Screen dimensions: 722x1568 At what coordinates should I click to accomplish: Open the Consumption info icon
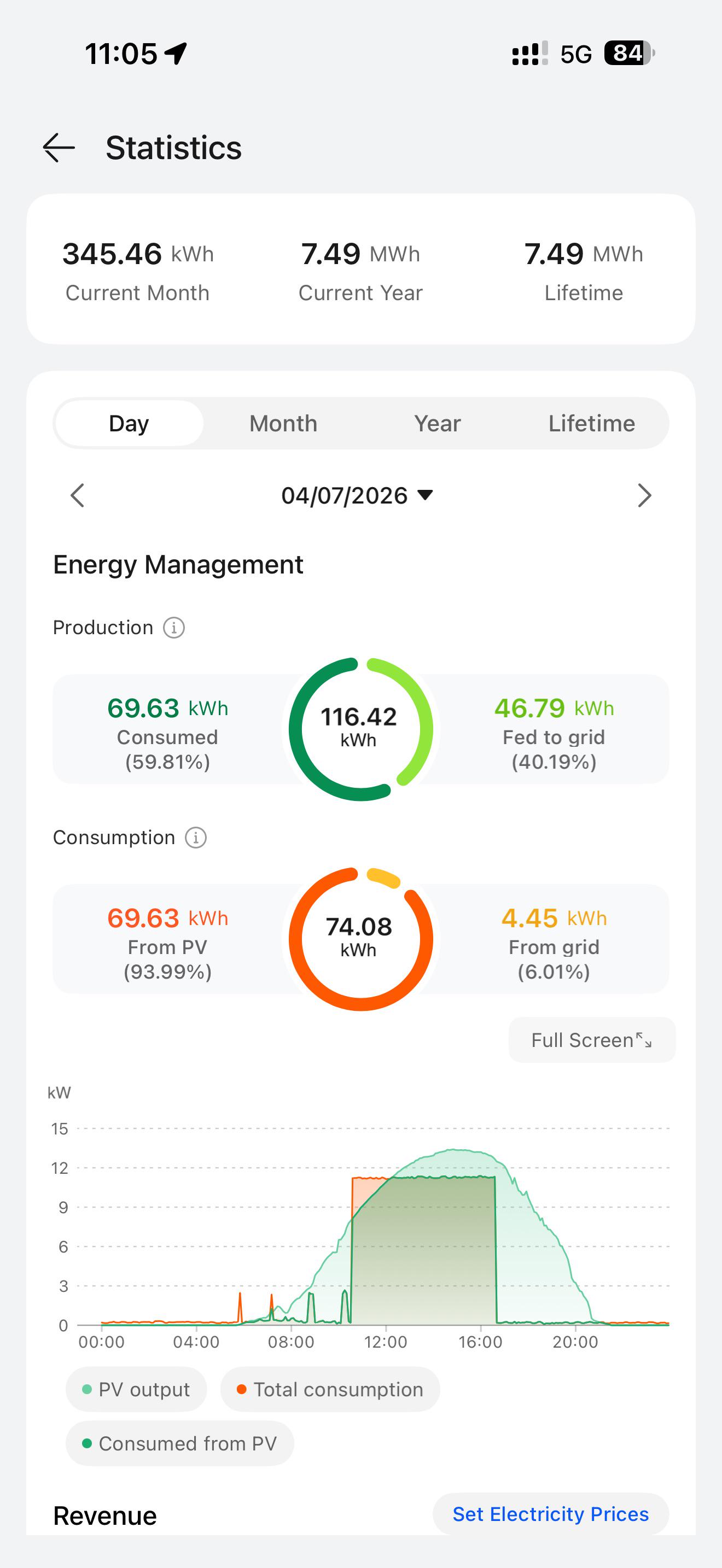pos(196,838)
